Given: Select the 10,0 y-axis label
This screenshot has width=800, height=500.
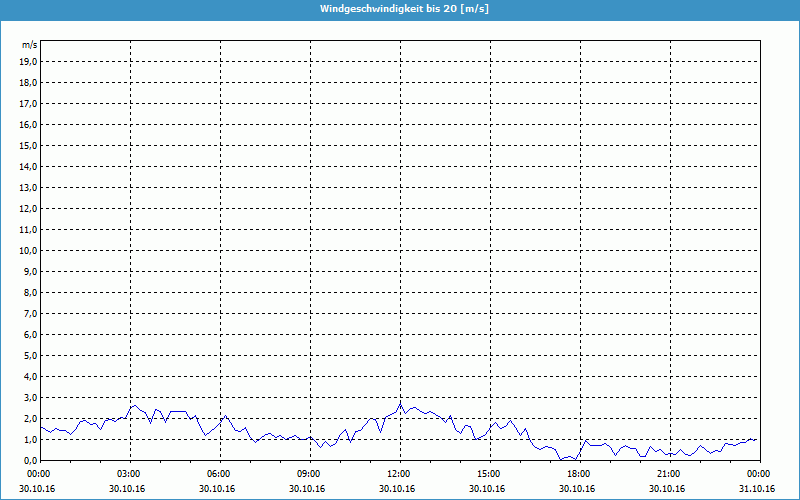Looking at the screenshot, I should click(x=29, y=250).
